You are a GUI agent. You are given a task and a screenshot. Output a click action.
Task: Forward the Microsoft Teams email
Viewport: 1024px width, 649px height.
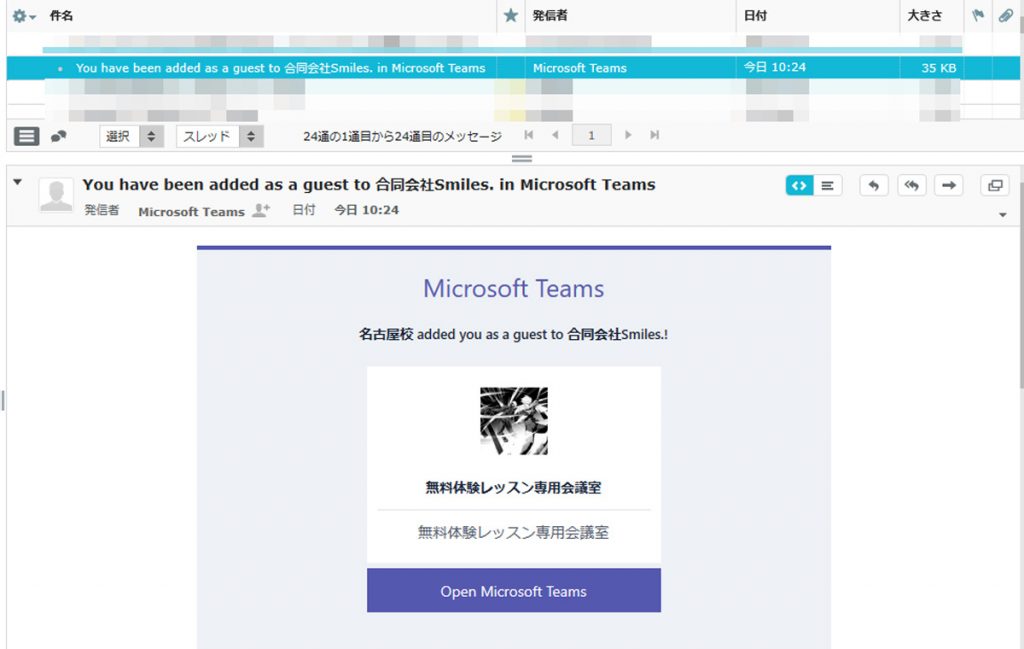(x=949, y=185)
